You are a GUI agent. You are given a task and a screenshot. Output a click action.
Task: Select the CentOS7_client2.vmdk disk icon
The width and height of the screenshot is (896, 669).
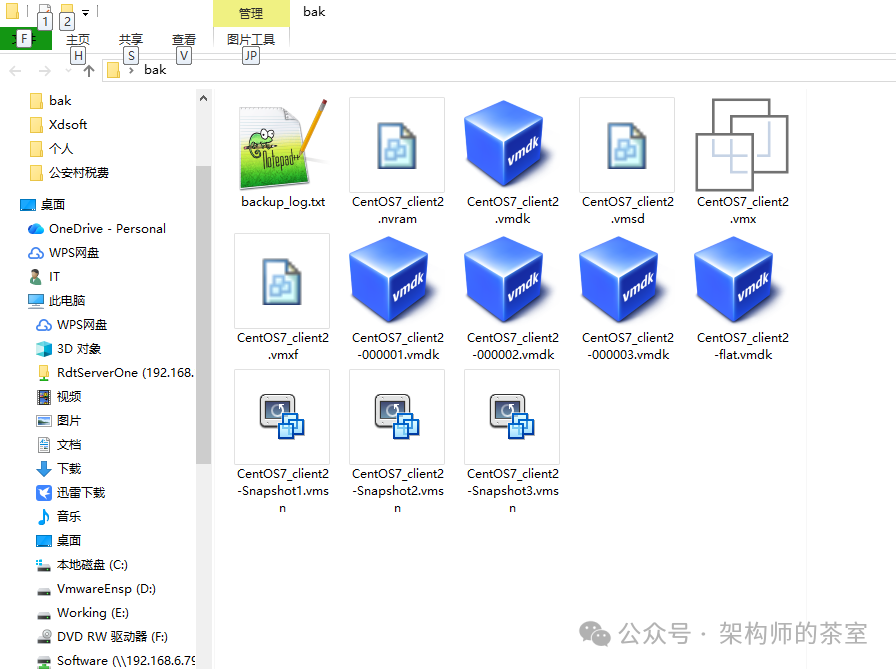[x=505, y=144]
